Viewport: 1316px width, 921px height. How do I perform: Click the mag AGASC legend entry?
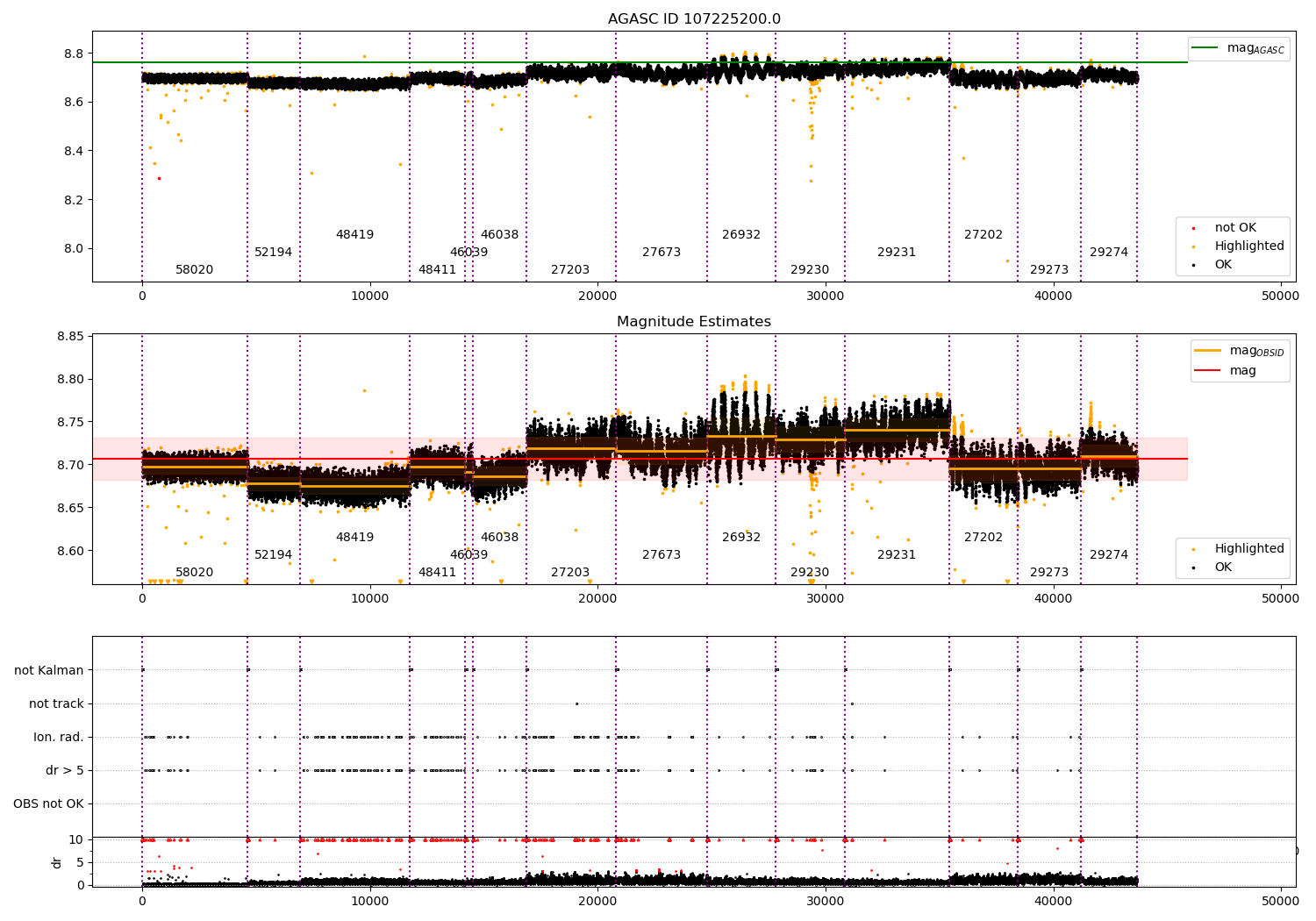click(x=1237, y=49)
